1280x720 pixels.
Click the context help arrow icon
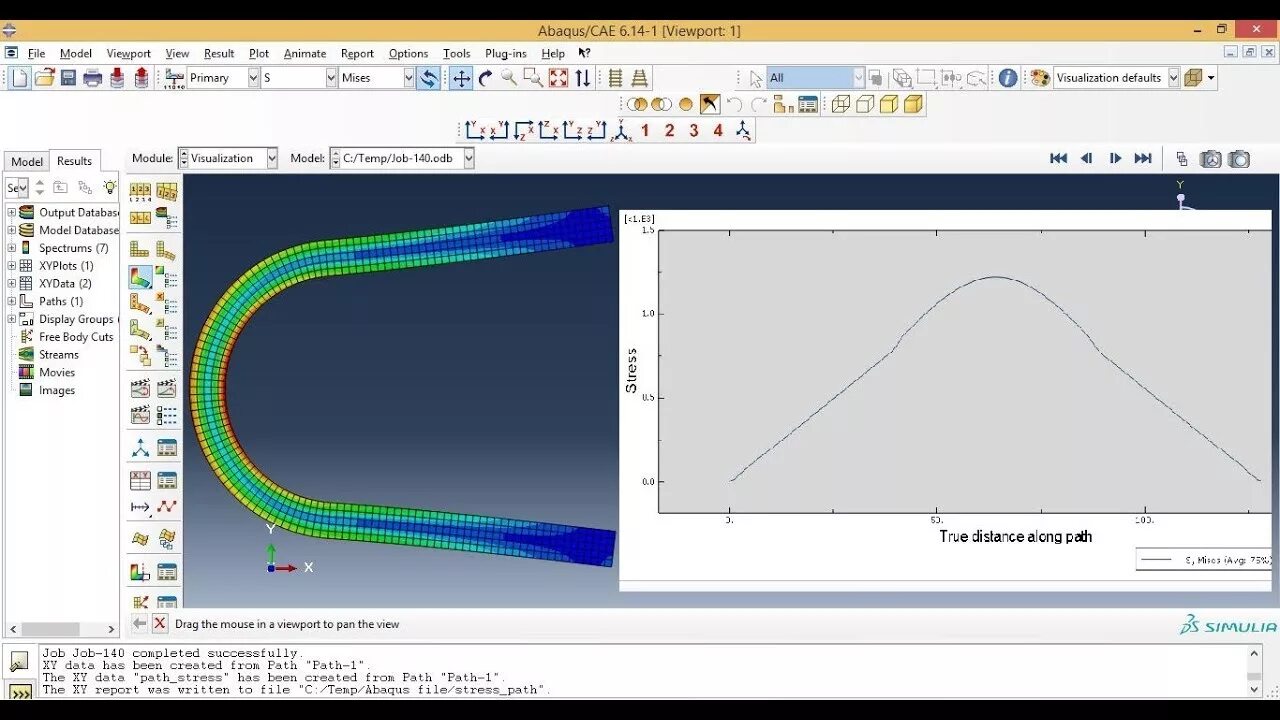pyautogui.click(x=584, y=54)
